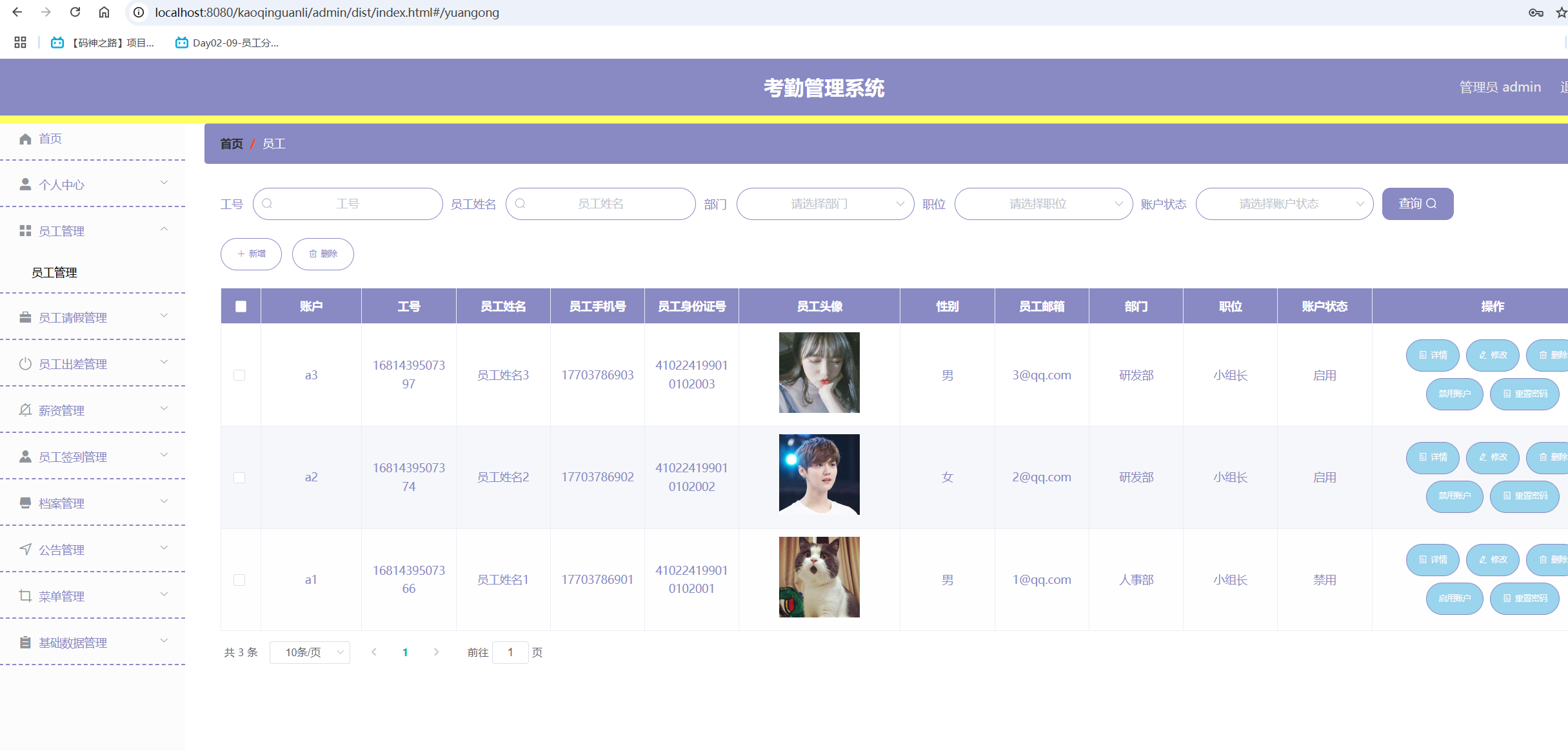Click the 员工出差管理 power icon

(25, 364)
